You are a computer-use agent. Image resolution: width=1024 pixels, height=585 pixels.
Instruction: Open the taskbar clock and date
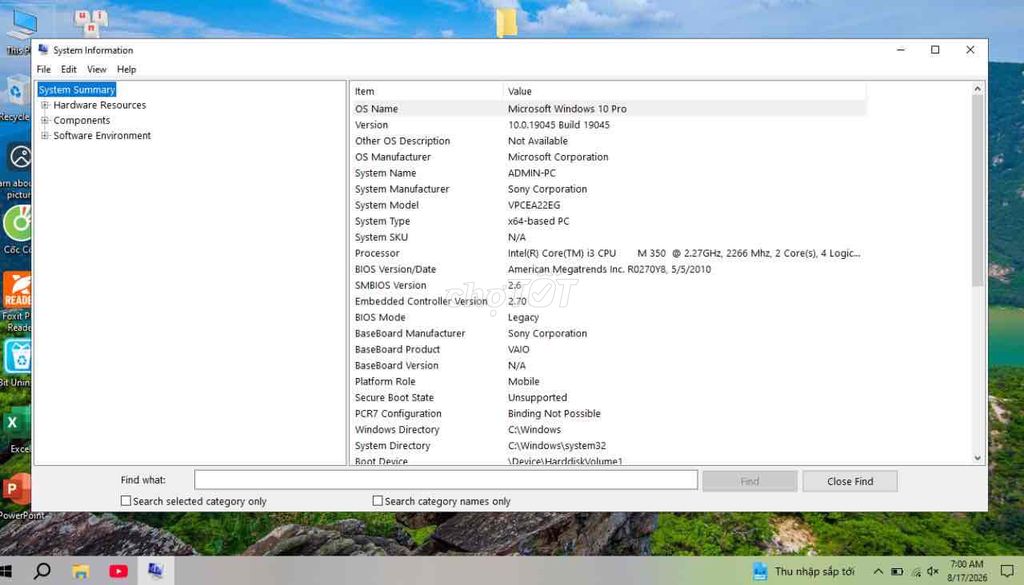967,571
